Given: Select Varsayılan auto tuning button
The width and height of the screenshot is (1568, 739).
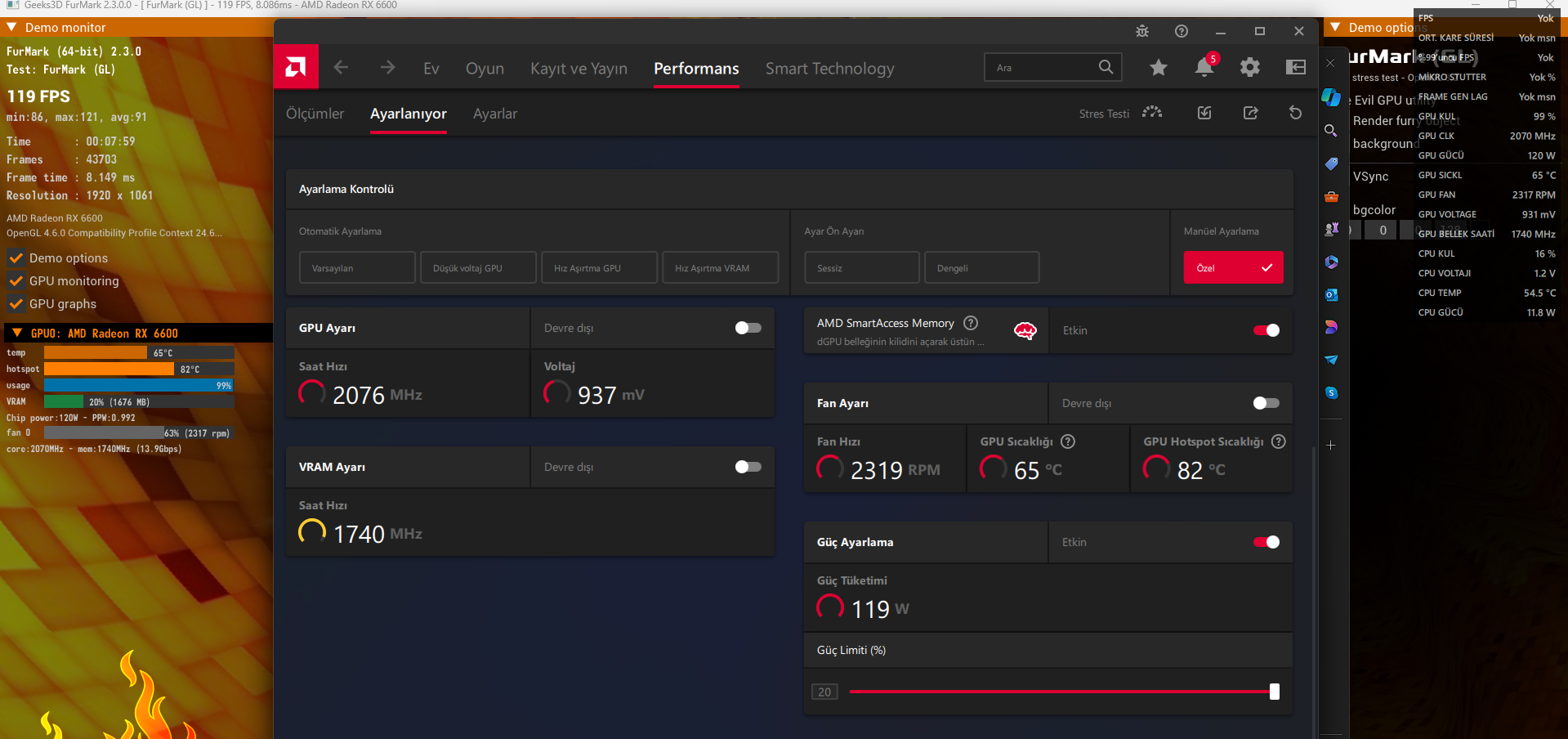Looking at the screenshot, I should pyautogui.click(x=357, y=267).
